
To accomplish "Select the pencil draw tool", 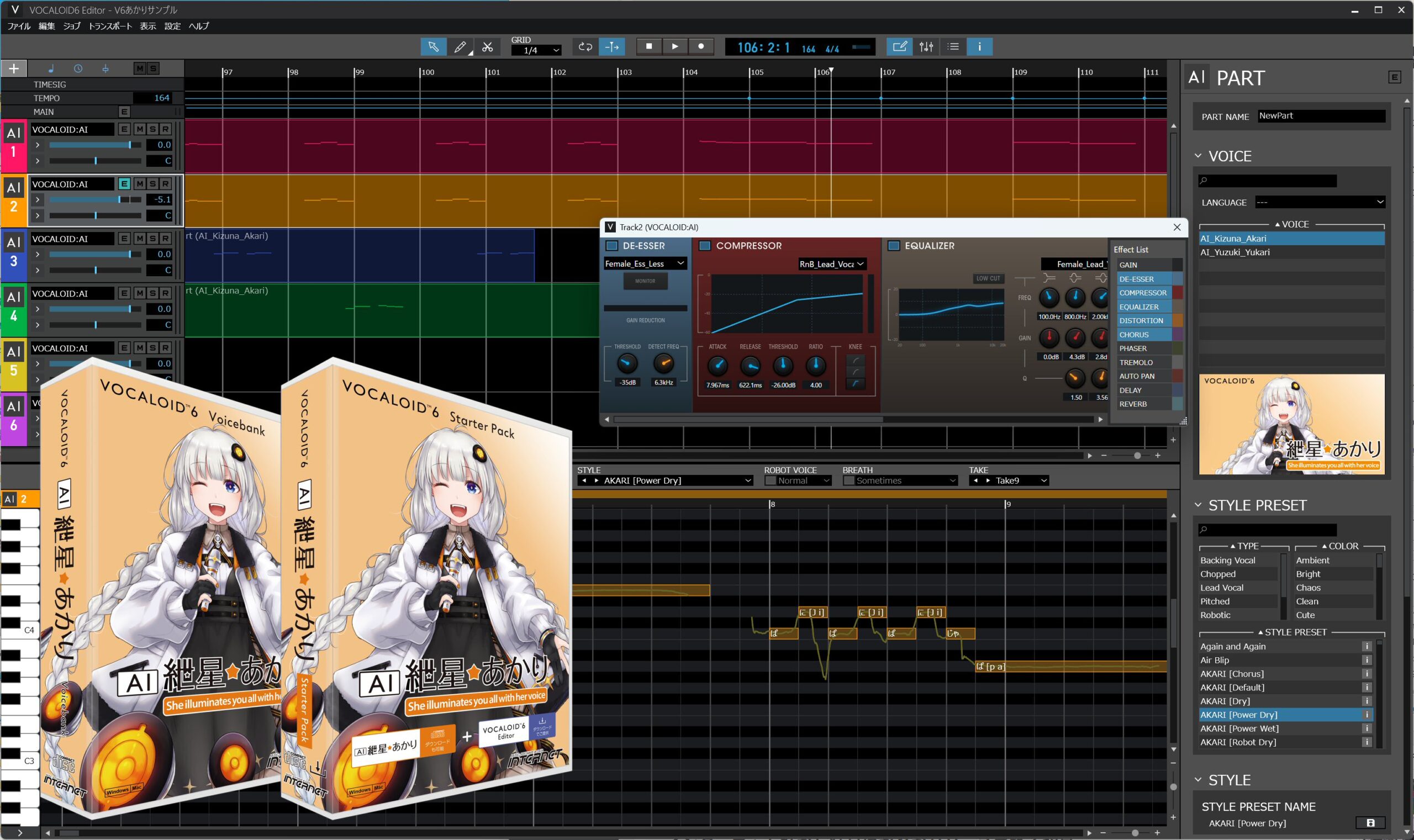I will [x=460, y=47].
